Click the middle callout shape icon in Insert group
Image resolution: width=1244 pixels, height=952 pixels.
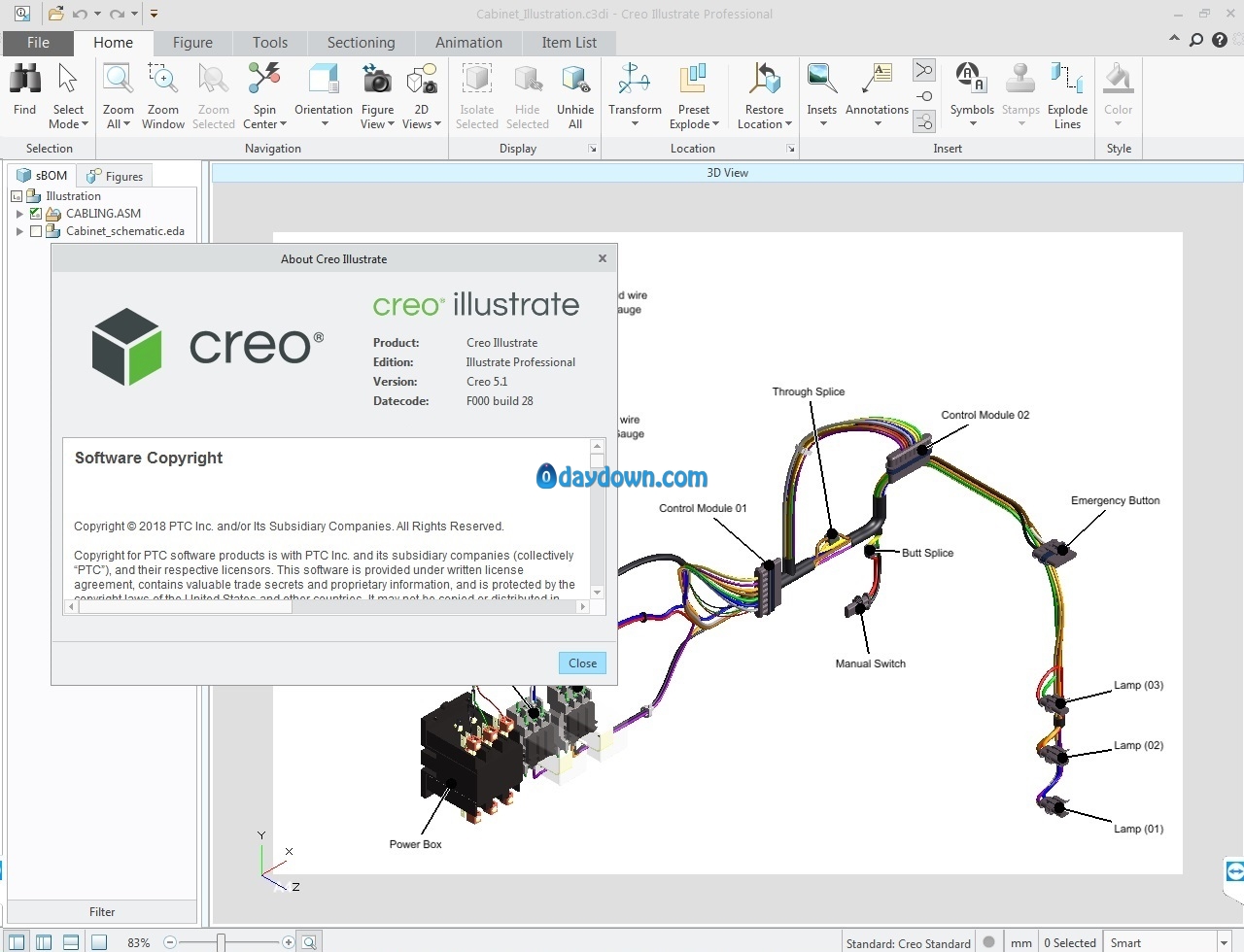point(923,96)
